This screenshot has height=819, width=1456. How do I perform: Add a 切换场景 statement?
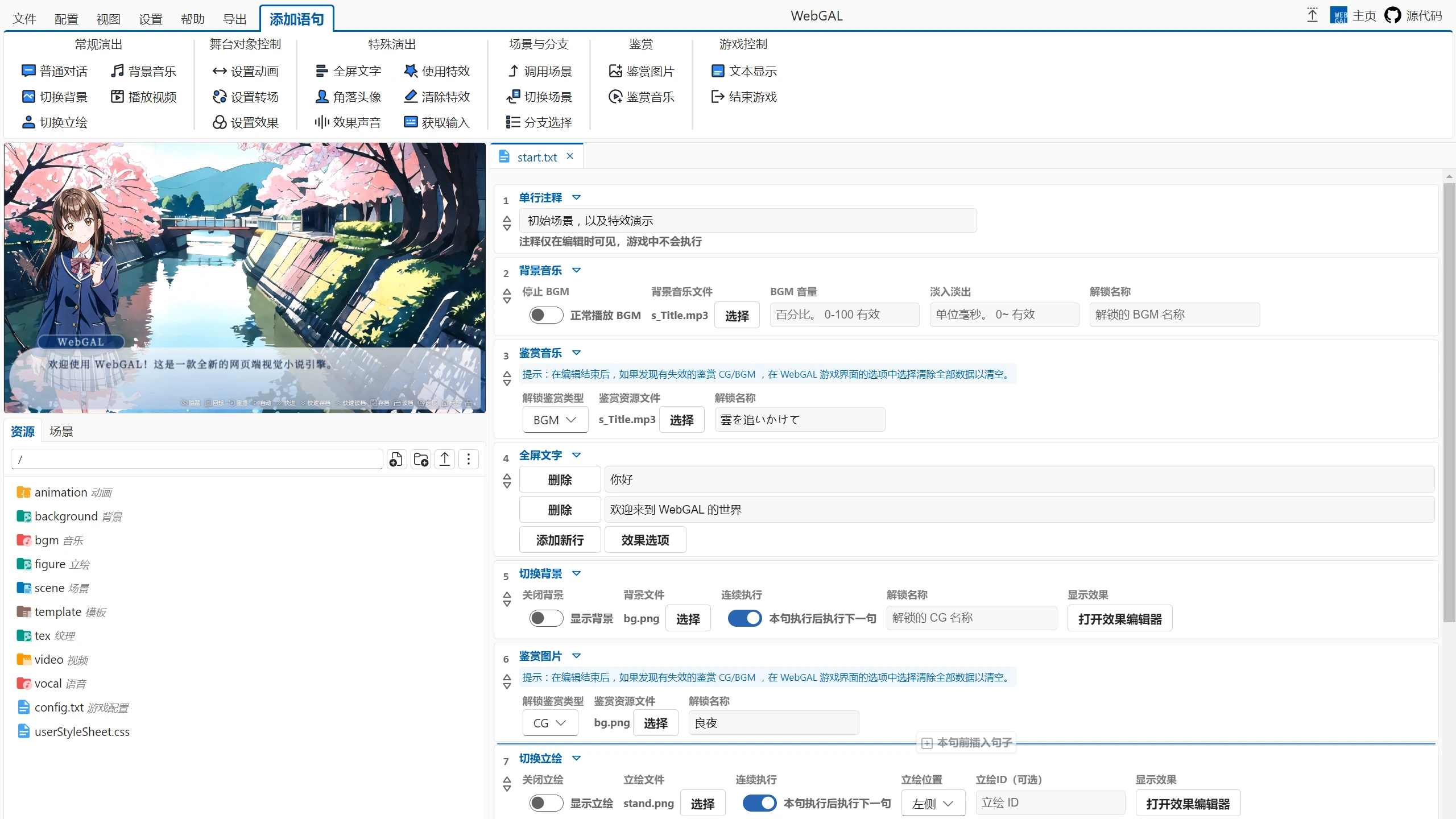(x=539, y=97)
